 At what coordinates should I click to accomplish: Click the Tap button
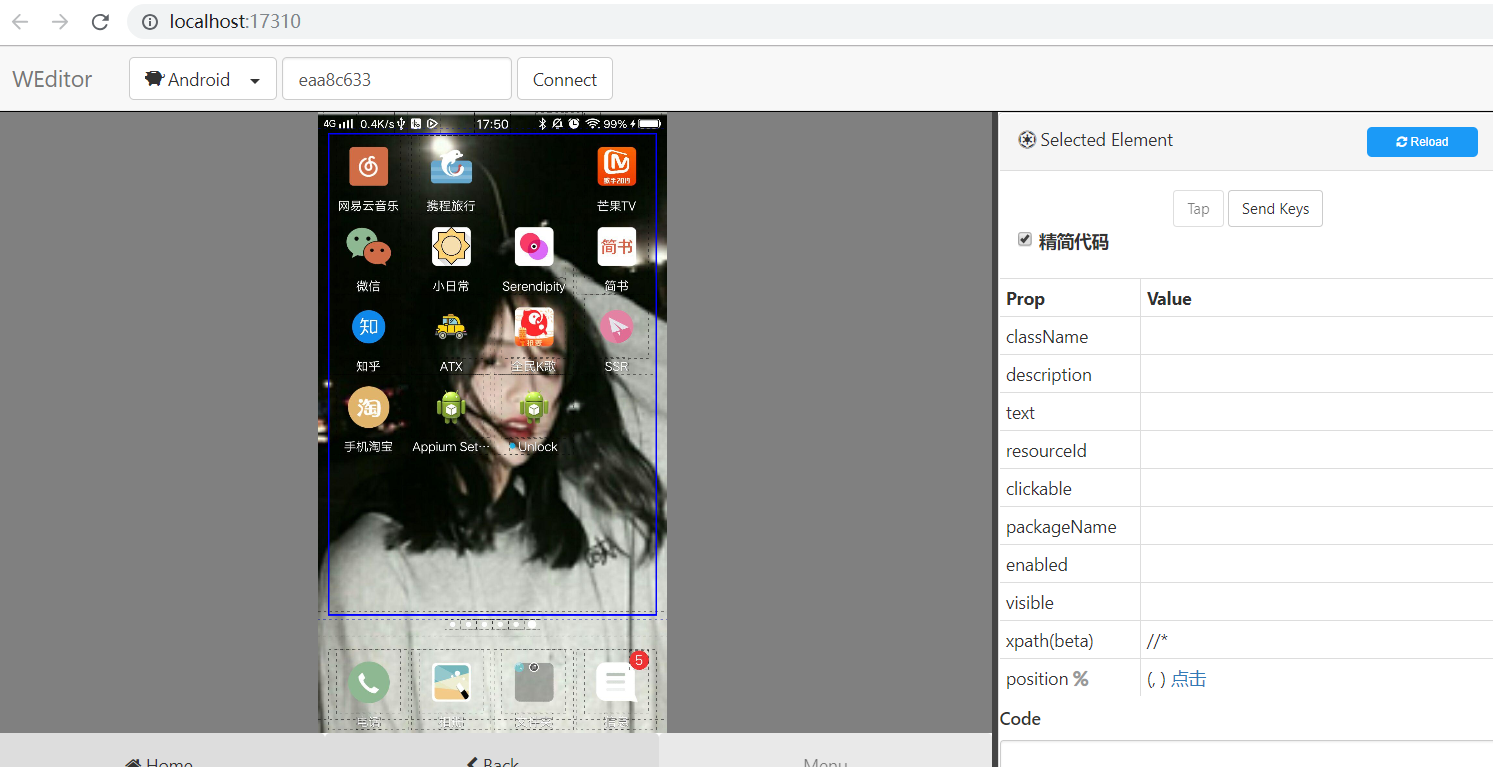[x=1198, y=208]
